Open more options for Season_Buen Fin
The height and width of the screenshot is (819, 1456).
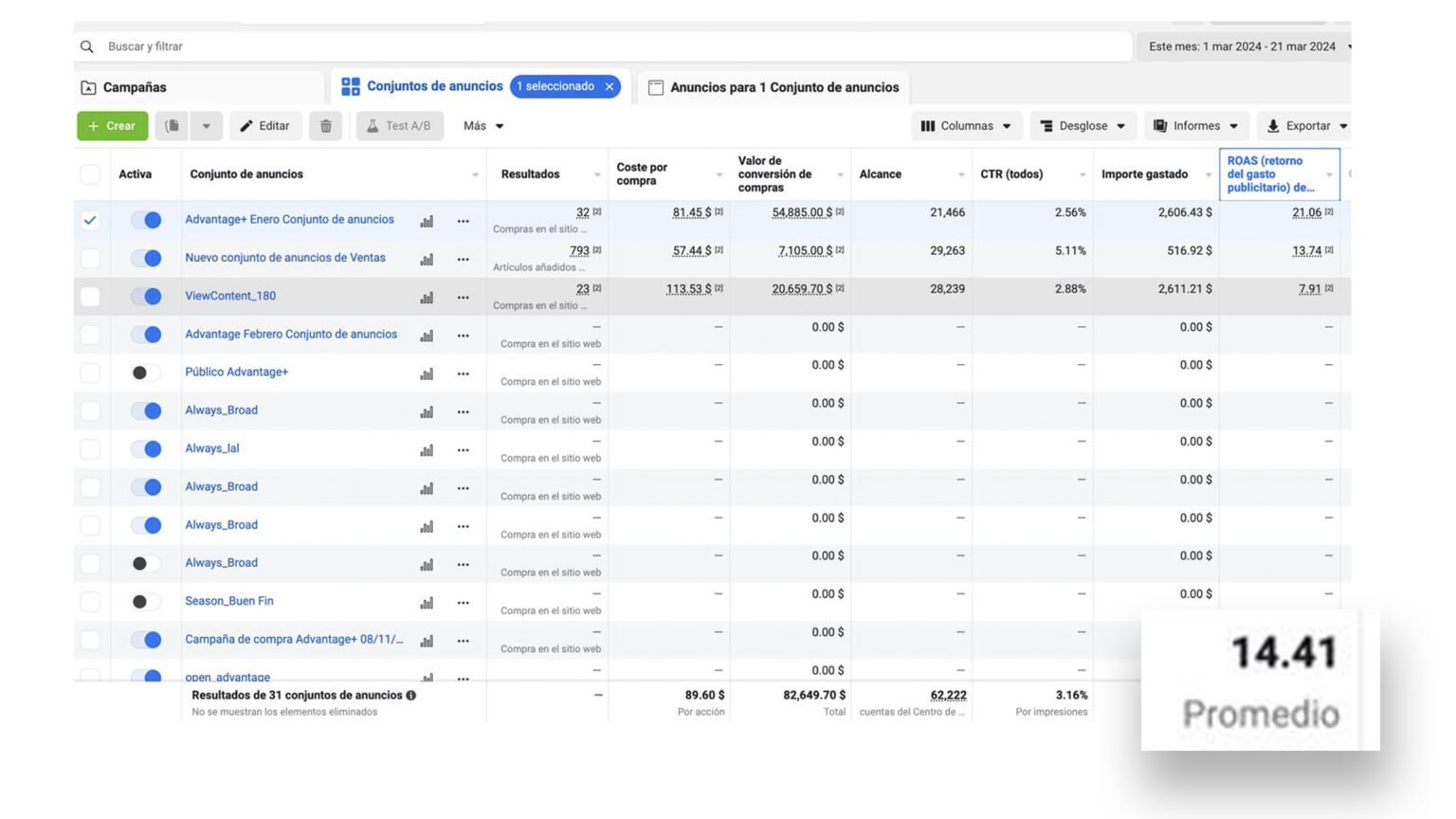(463, 603)
